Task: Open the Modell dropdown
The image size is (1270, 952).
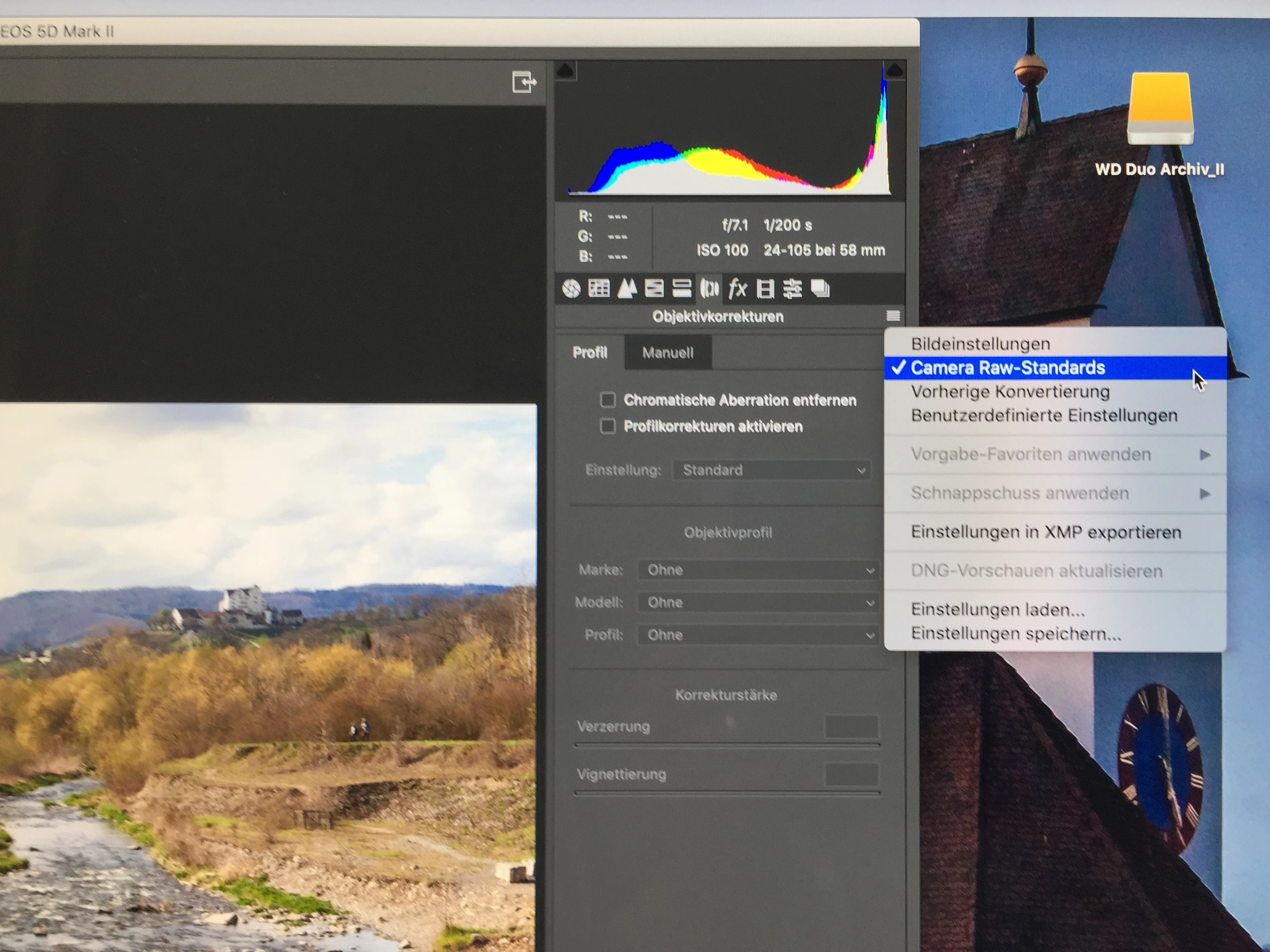Action: pyautogui.click(x=758, y=602)
